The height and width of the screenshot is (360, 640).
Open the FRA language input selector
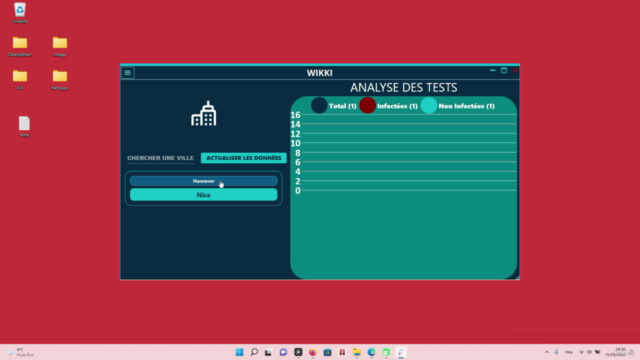click(x=569, y=352)
